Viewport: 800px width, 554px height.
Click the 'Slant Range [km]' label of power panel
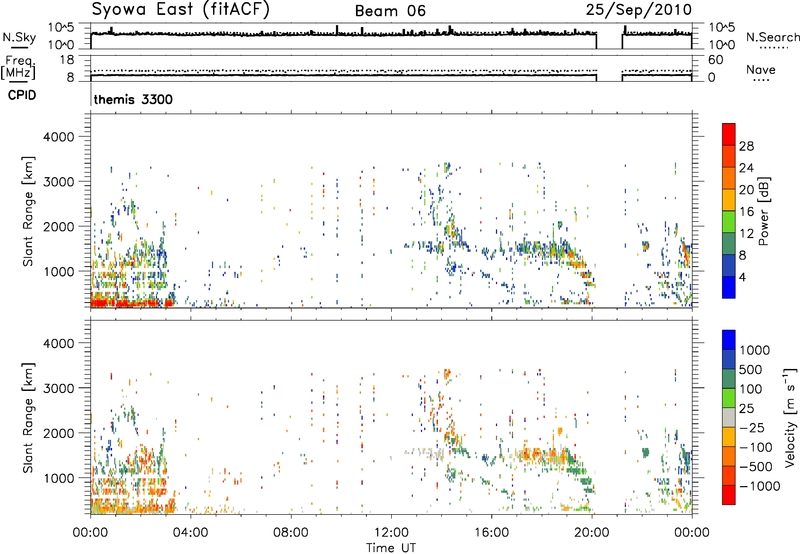28,211
